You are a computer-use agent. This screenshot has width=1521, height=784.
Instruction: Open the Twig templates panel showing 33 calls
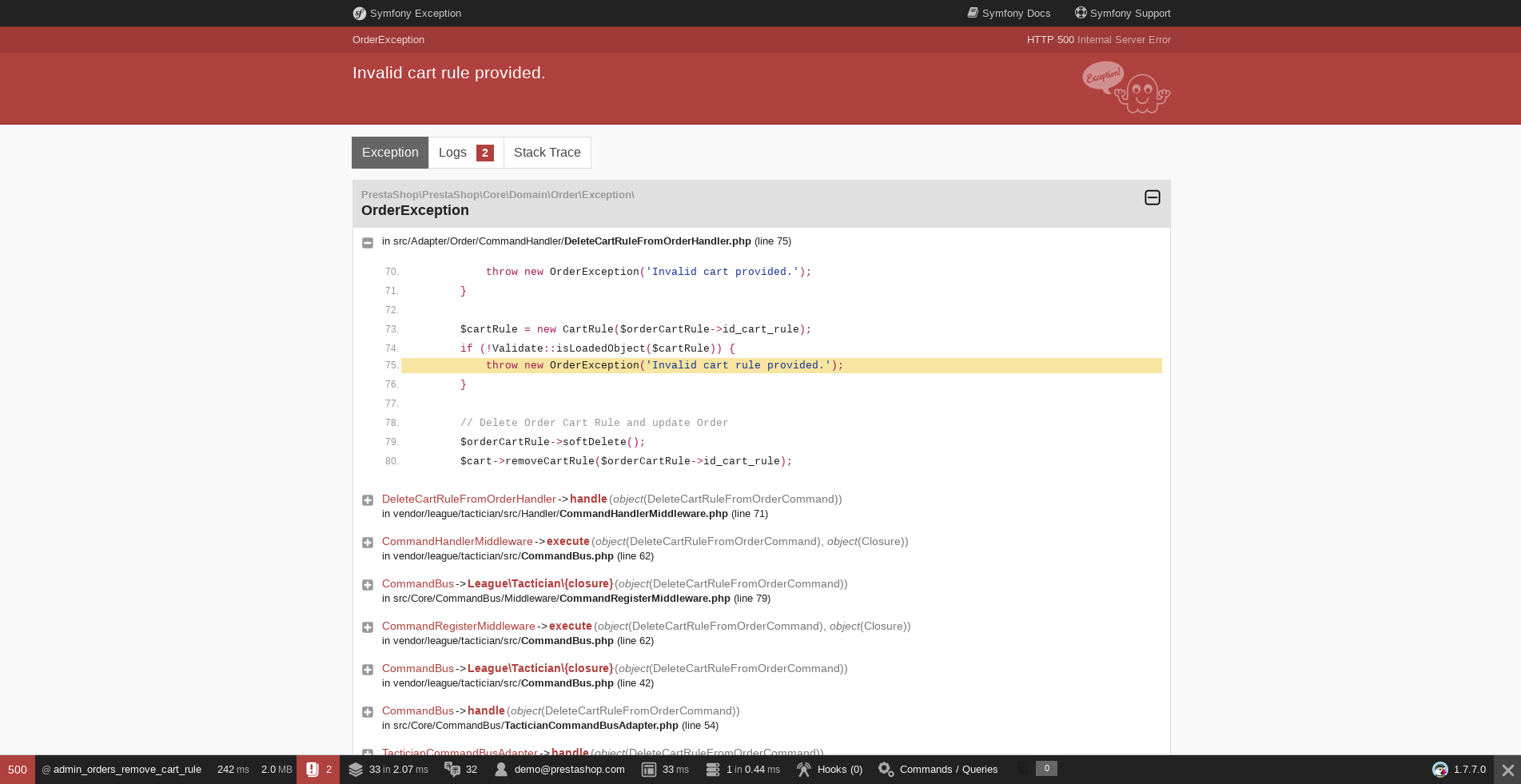[x=388, y=769]
